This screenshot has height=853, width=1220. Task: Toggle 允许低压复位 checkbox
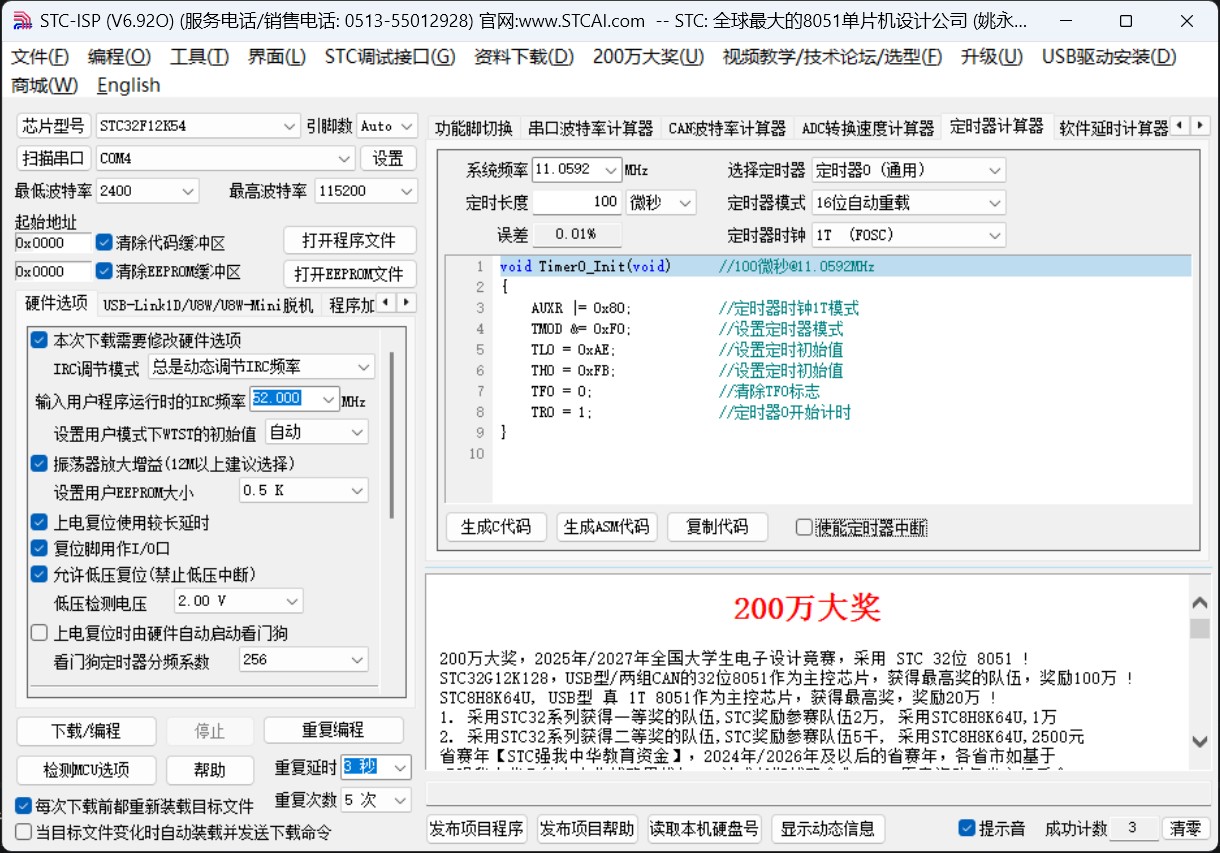[39, 574]
